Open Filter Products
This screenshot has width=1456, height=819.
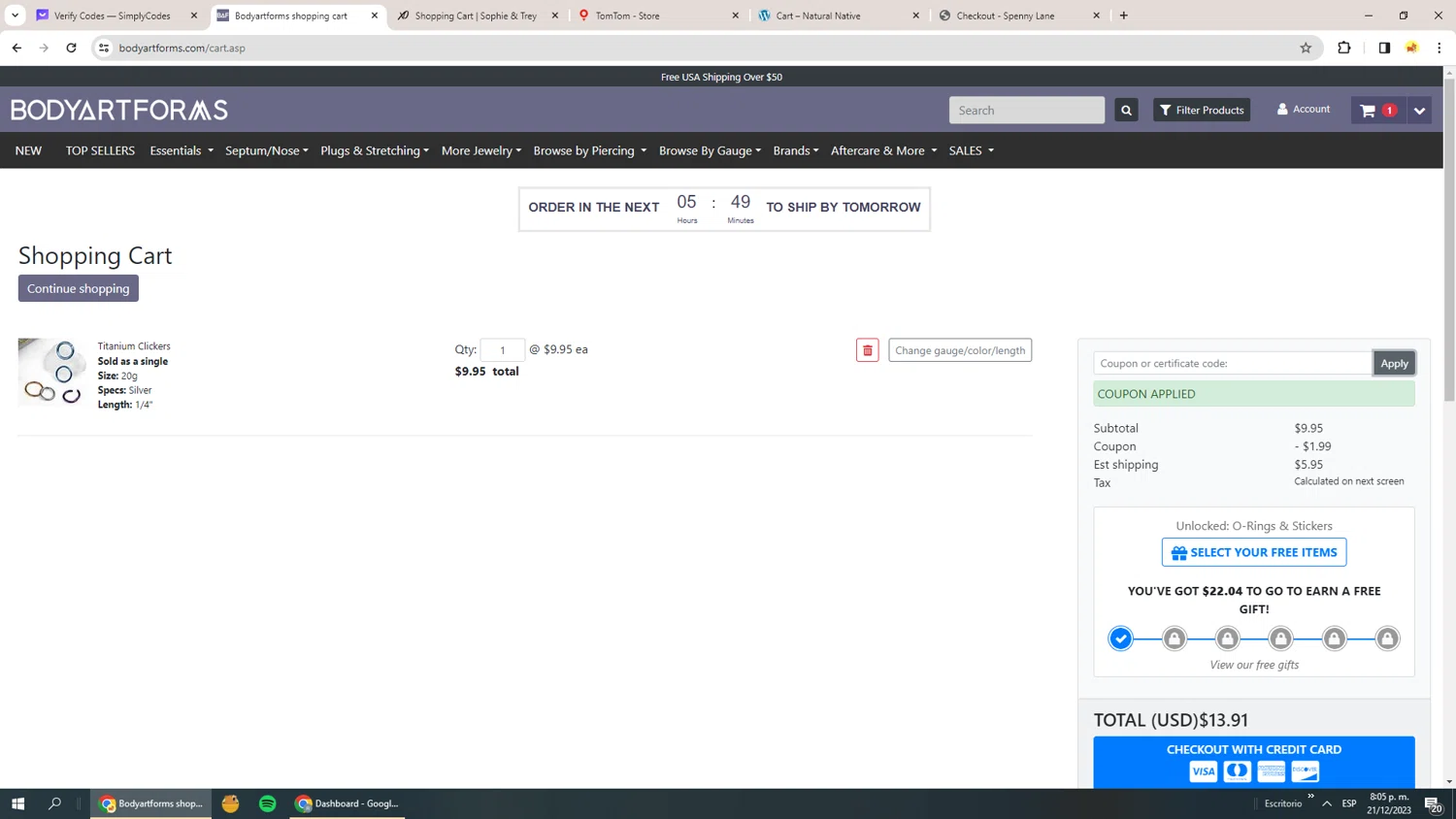click(1202, 110)
